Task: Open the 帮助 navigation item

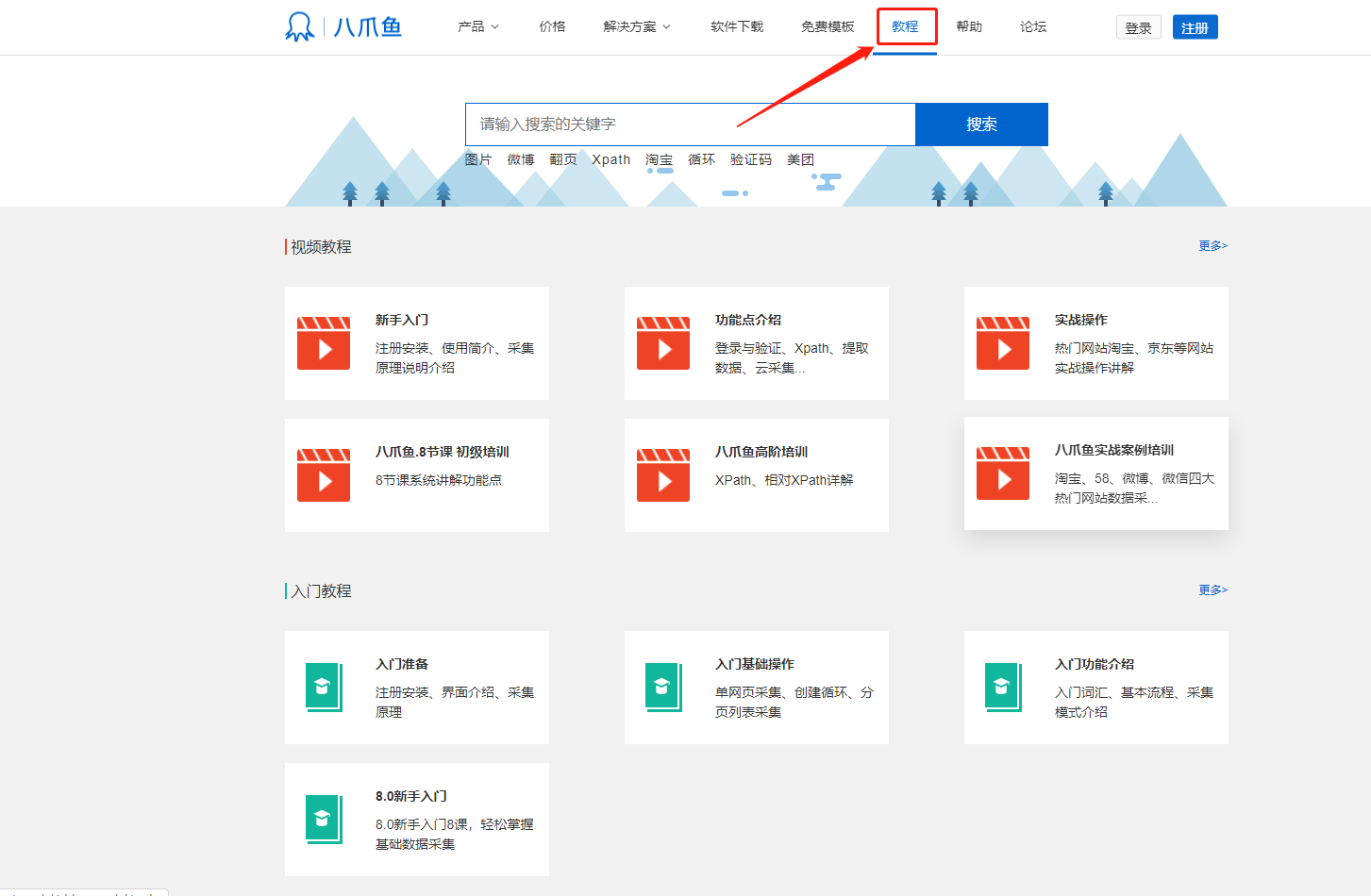Action: (969, 26)
